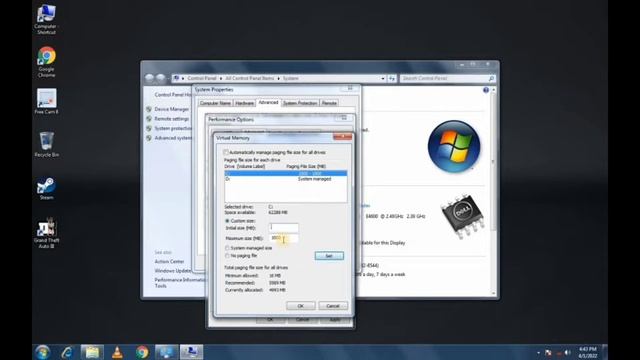
Task: Switch to the Computer Name tab
Action: (215, 103)
